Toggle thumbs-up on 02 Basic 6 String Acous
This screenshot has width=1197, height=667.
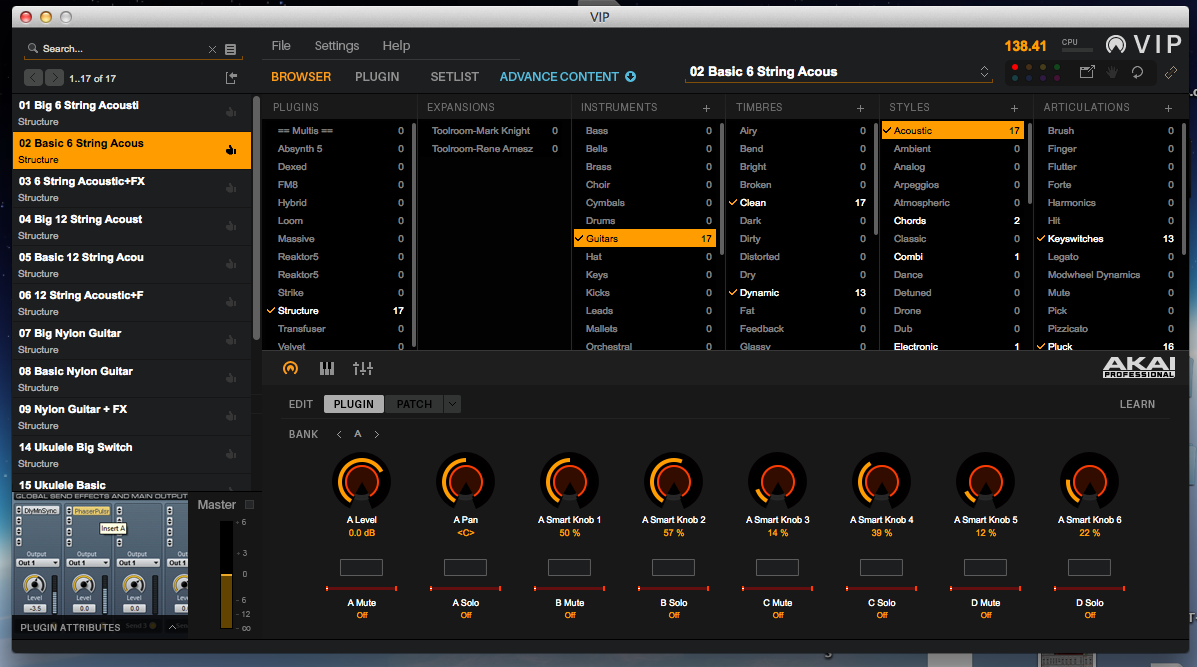pyautogui.click(x=231, y=150)
